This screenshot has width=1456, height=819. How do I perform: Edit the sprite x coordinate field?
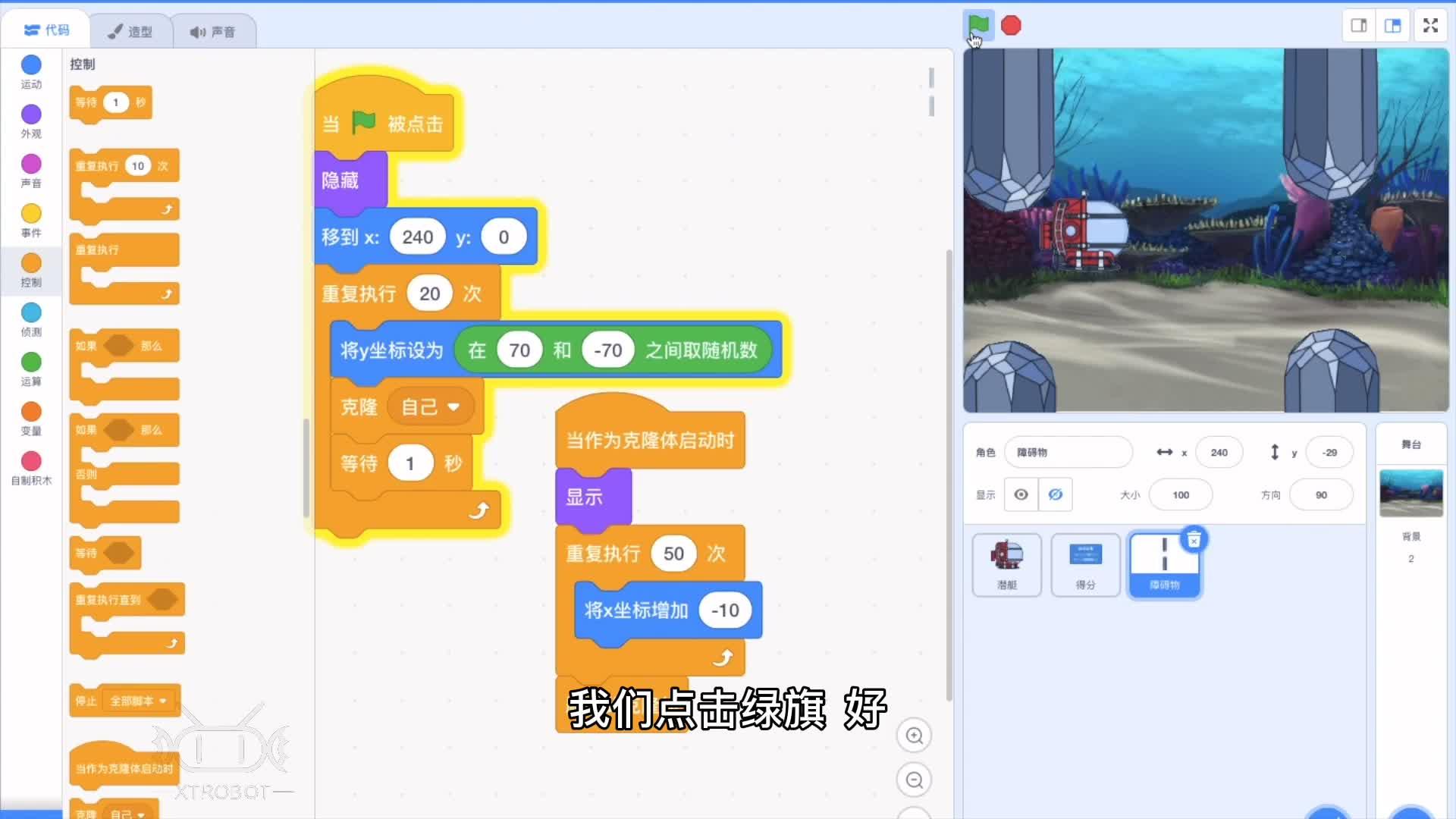1219,453
